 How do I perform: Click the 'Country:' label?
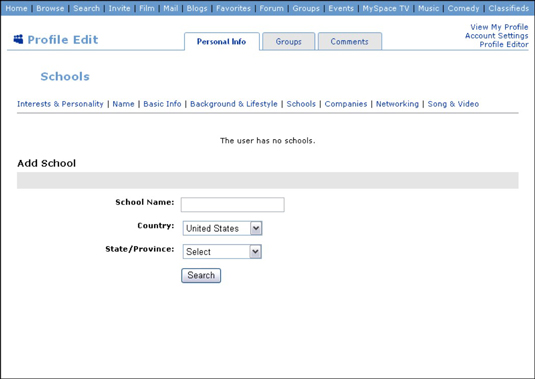point(156,225)
